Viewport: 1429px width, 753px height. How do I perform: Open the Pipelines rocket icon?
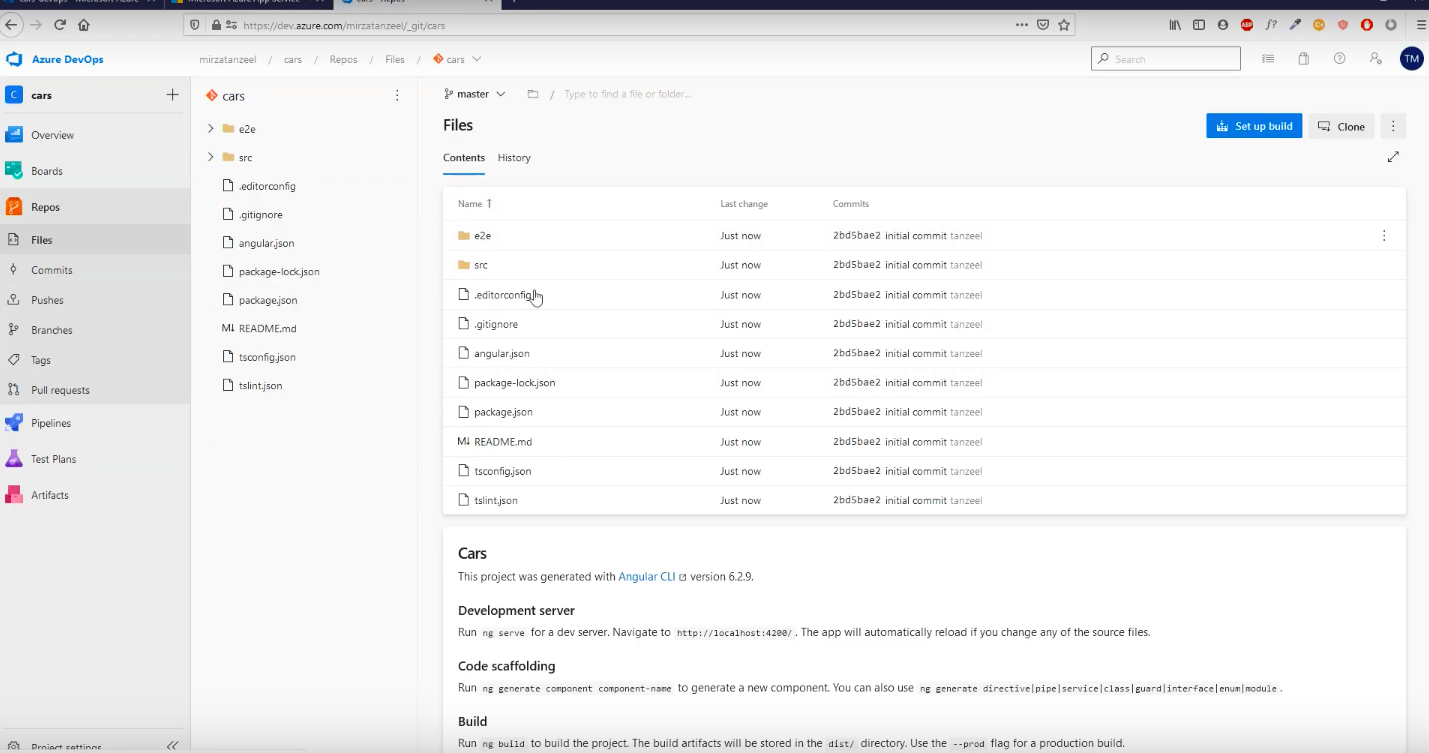coord(14,423)
